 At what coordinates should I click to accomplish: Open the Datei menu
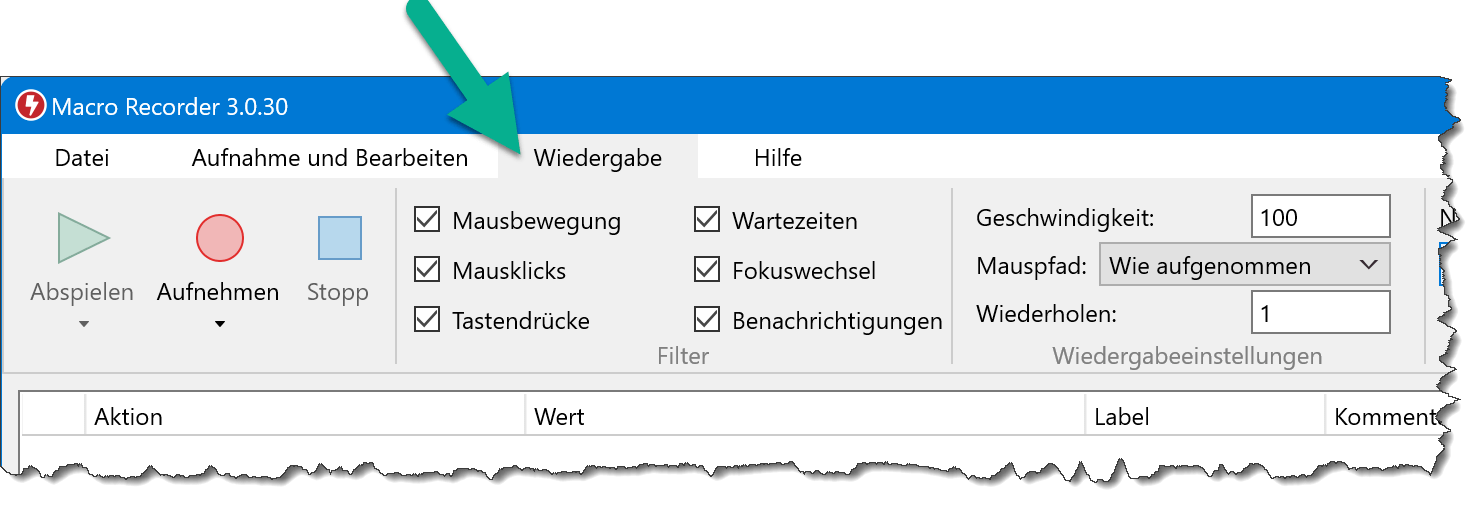[82, 158]
